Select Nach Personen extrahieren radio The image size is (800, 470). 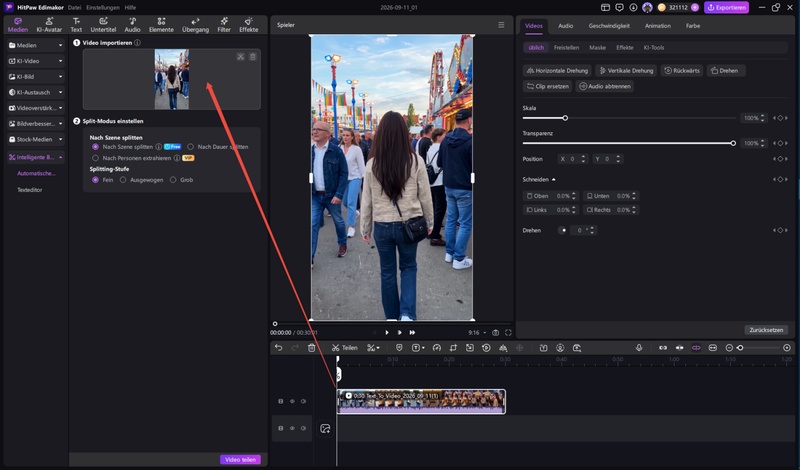pos(95,158)
